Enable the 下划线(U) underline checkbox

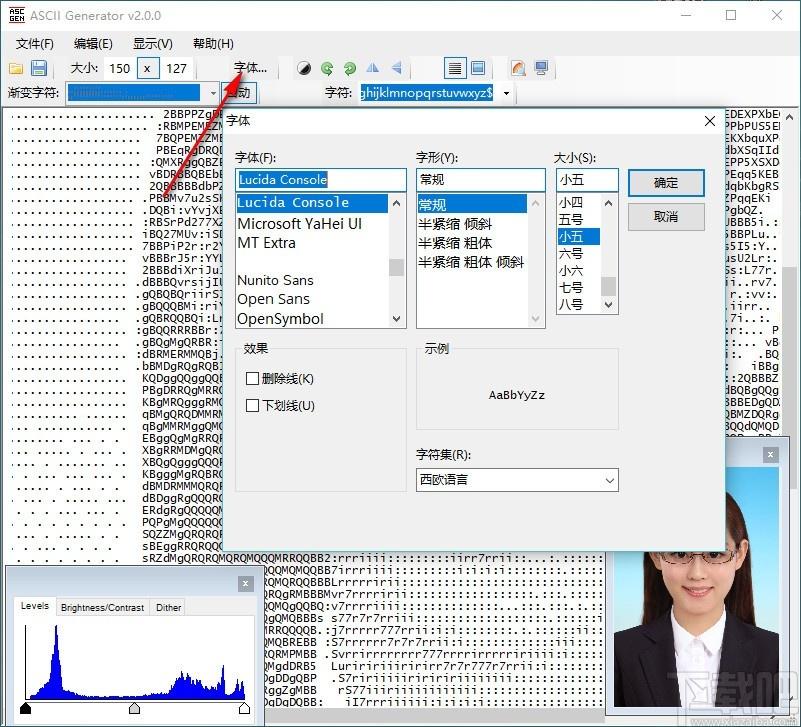point(252,406)
